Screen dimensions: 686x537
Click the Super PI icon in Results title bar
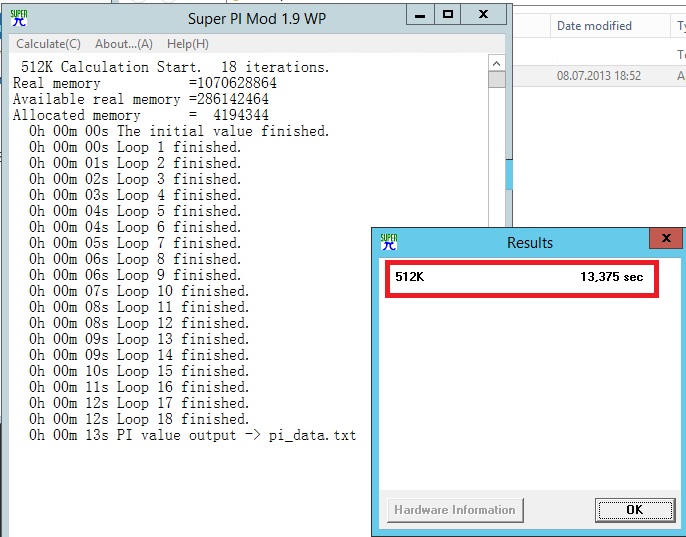[x=388, y=242]
